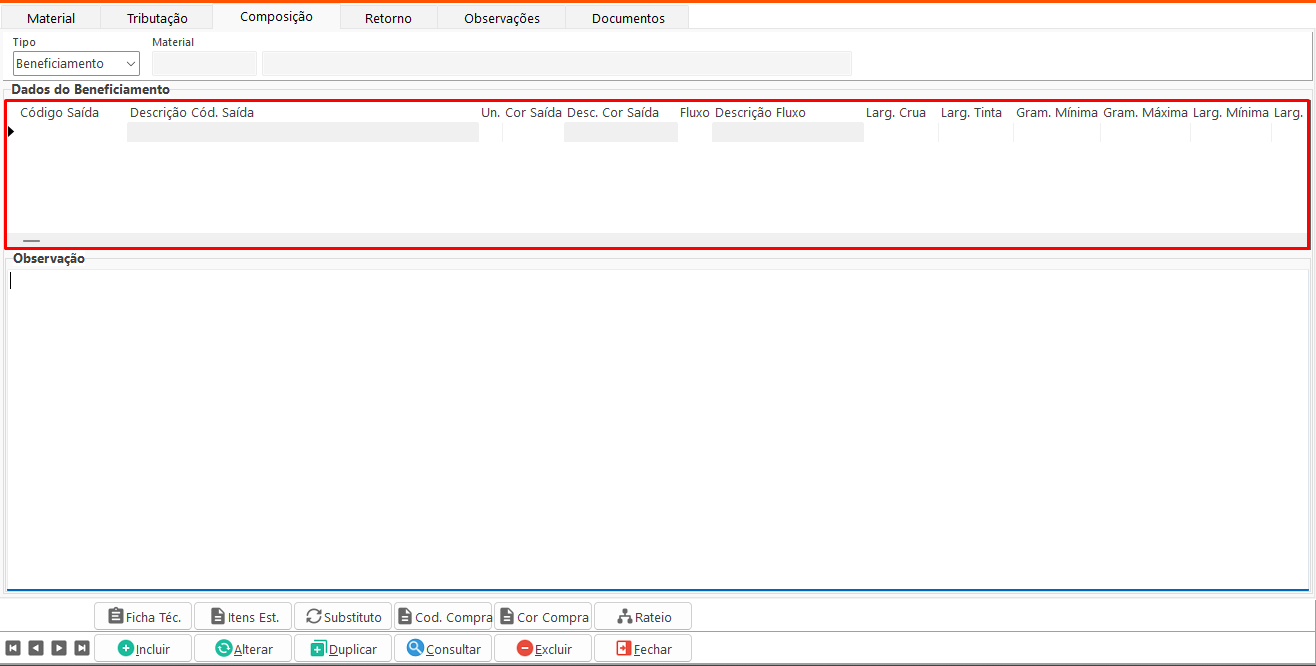Screen dimensions: 1316x666
Task: Select the Documentos tab
Action: pos(628,18)
